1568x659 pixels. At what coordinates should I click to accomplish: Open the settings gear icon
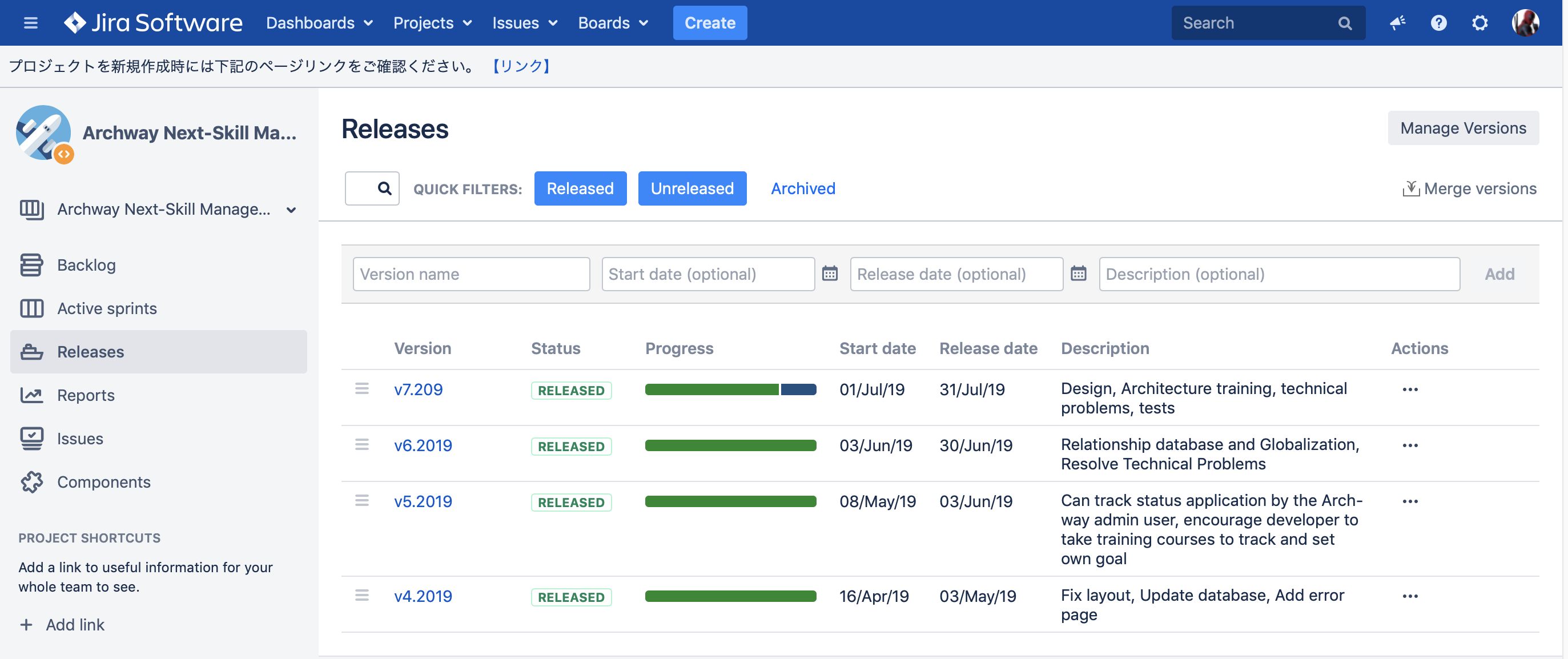click(1479, 23)
